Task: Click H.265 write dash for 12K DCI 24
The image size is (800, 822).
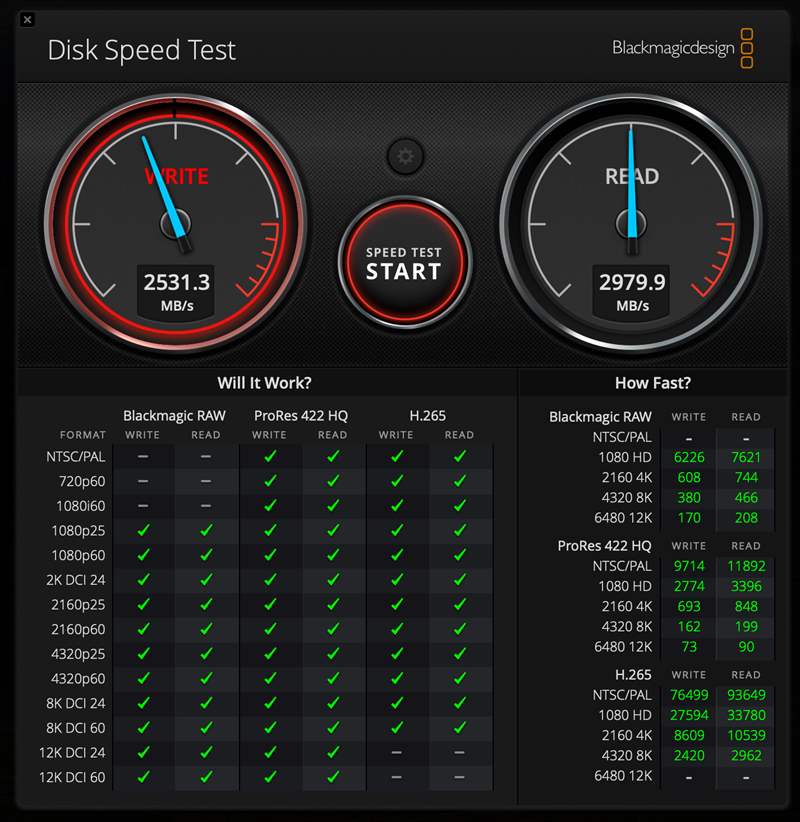Action: (396, 752)
